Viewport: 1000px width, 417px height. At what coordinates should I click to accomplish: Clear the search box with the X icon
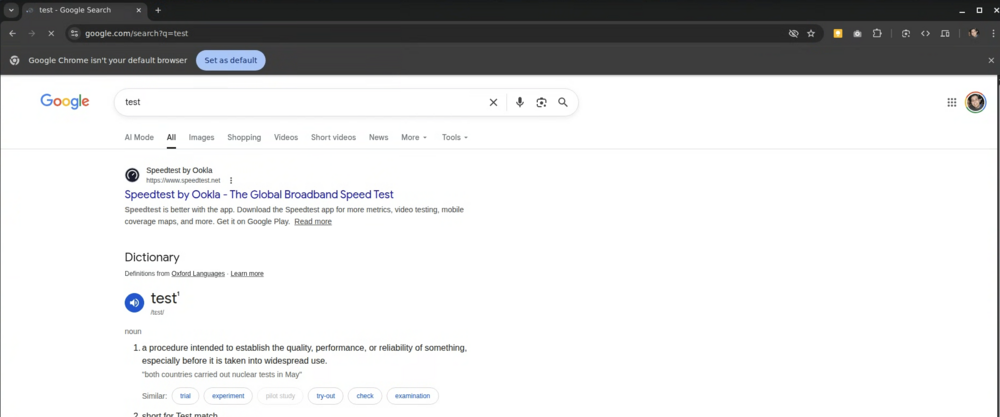coord(493,102)
